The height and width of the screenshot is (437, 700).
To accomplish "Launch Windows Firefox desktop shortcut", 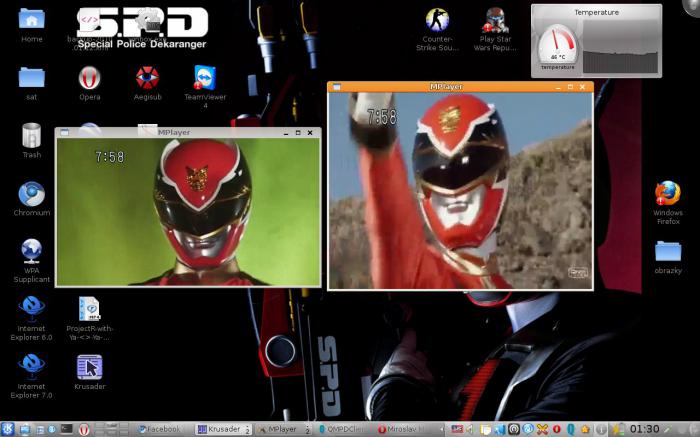I will pos(668,203).
